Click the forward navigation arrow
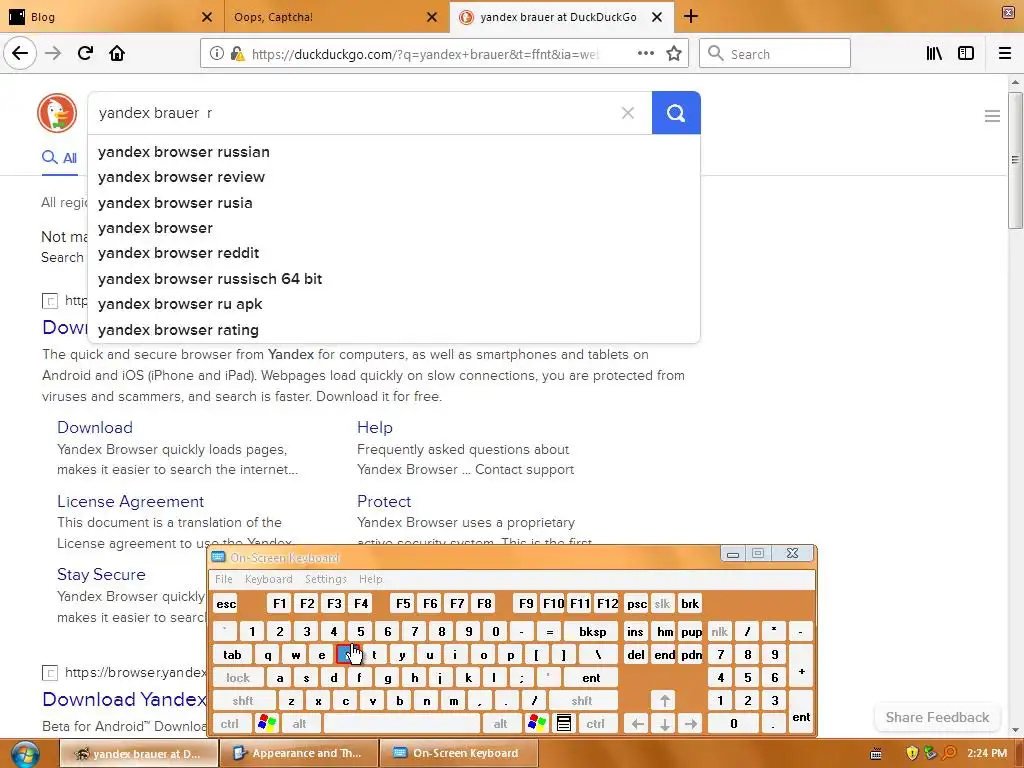This screenshot has width=1024, height=768. (53, 53)
